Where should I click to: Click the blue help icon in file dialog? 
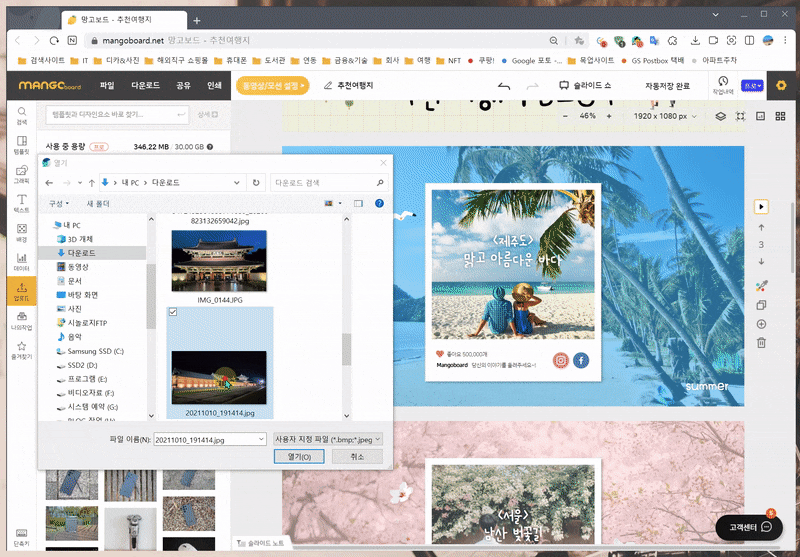379,203
